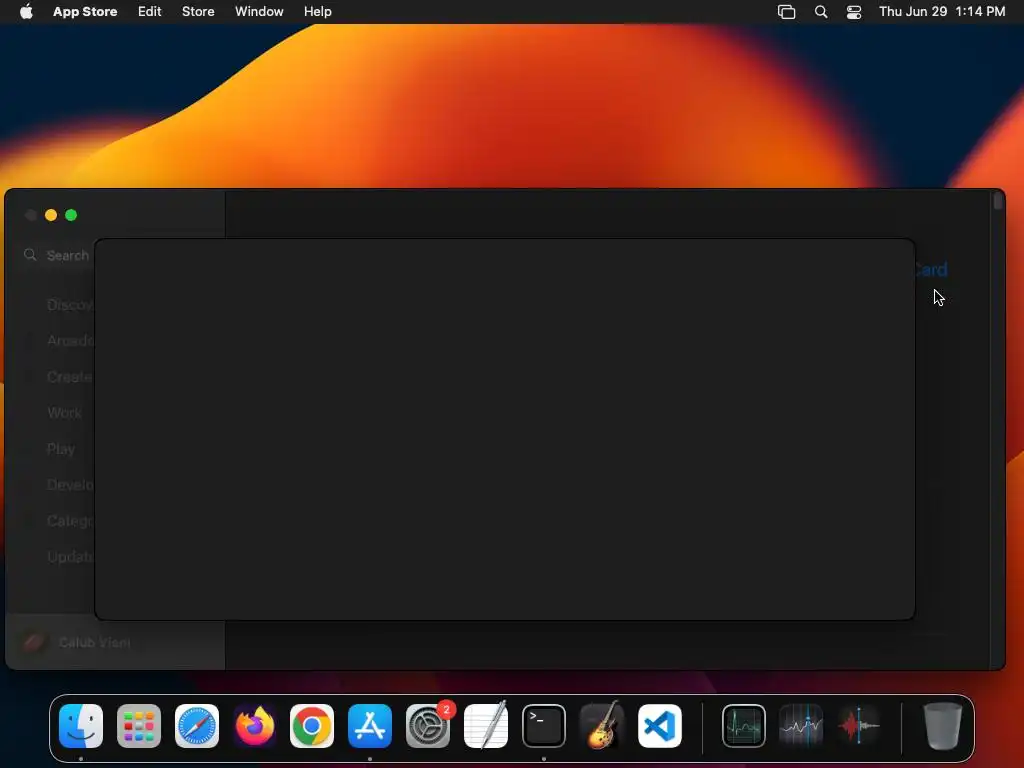Open the Window menu
This screenshot has width=1024, height=768.
point(259,11)
